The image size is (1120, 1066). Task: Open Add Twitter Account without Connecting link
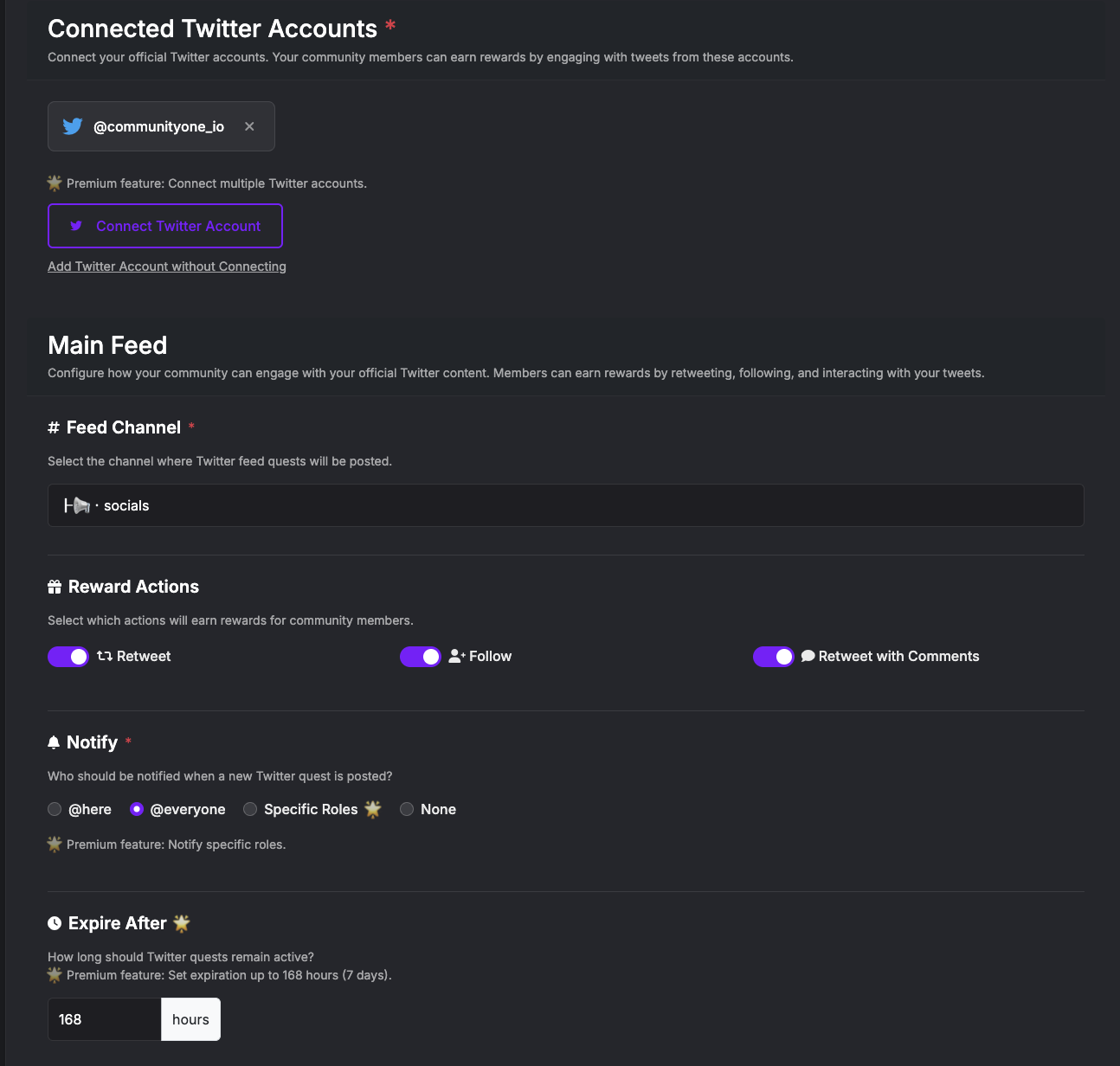tap(166, 266)
